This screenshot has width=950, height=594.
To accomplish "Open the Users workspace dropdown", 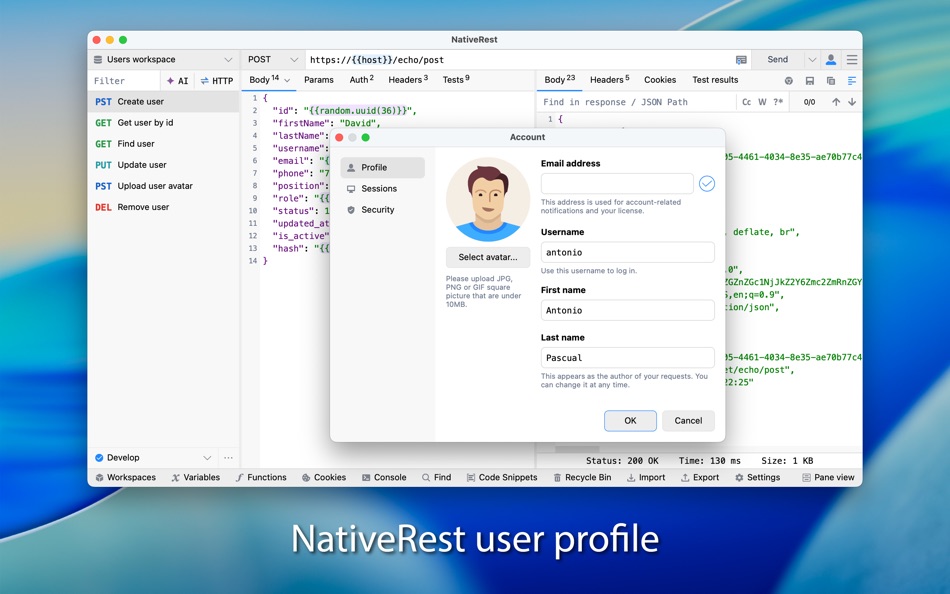I will (x=160, y=59).
